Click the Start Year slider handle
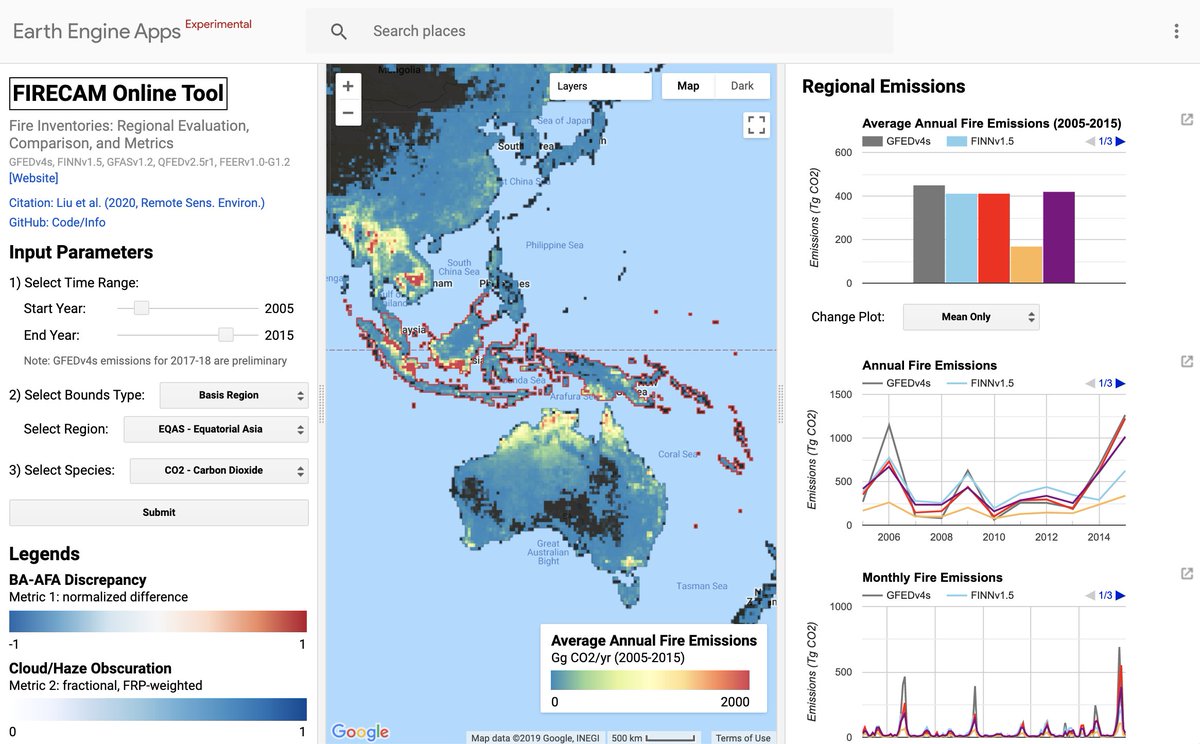This screenshot has height=744, width=1200. coord(142,308)
